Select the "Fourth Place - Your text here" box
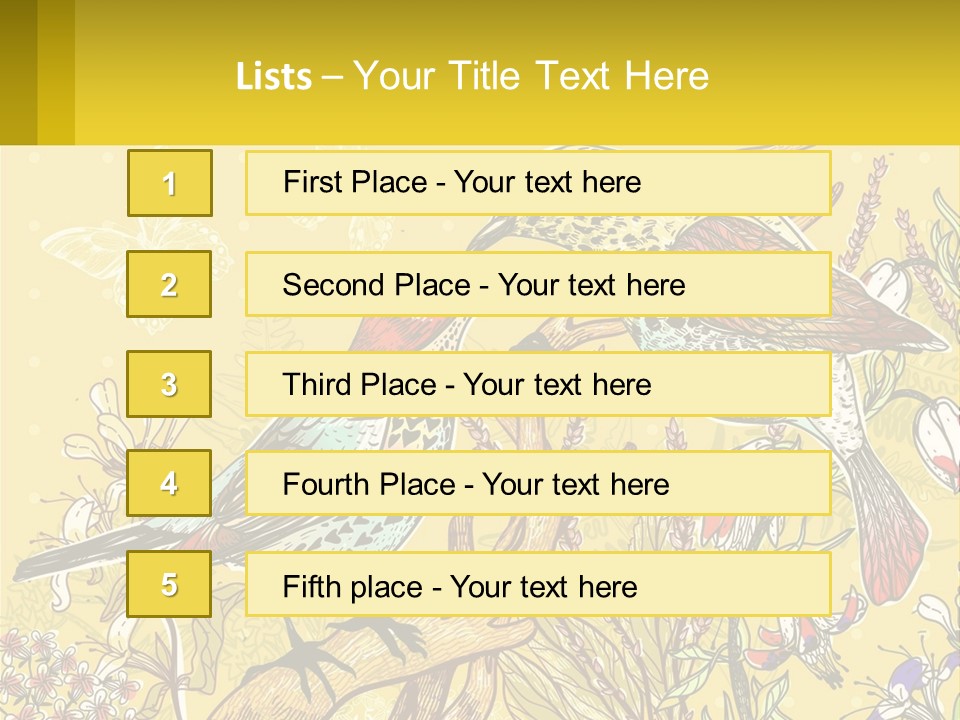The height and width of the screenshot is (720, 960). point(538,484)
